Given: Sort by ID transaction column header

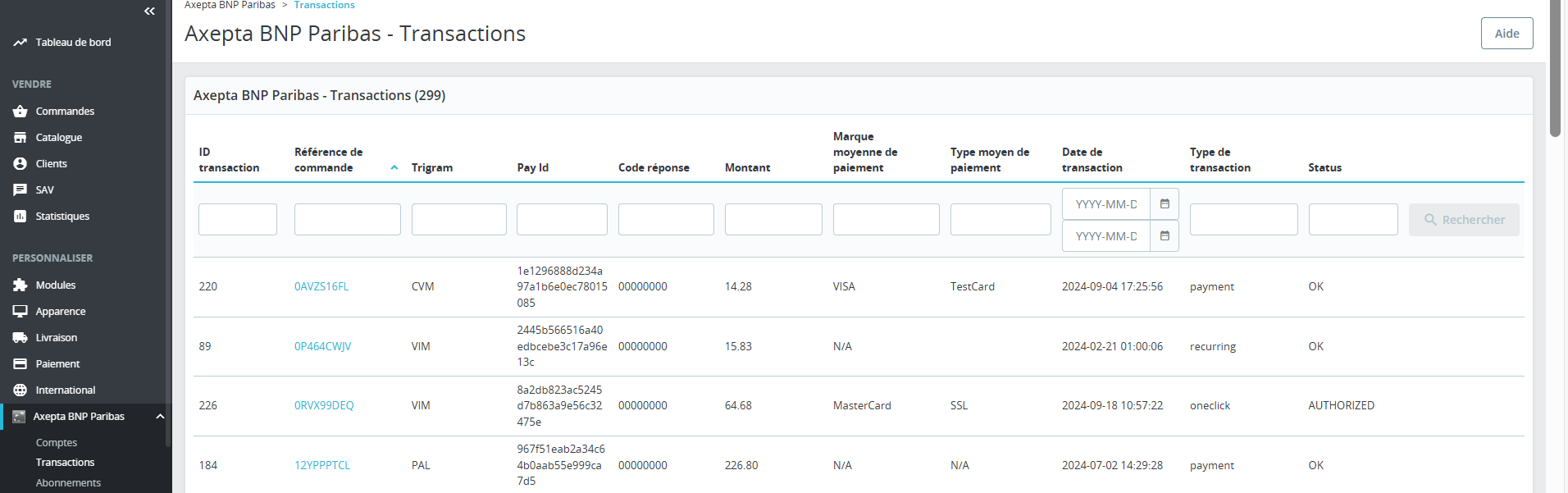Looking at the screenshot, I should click(x=229, y=160).
